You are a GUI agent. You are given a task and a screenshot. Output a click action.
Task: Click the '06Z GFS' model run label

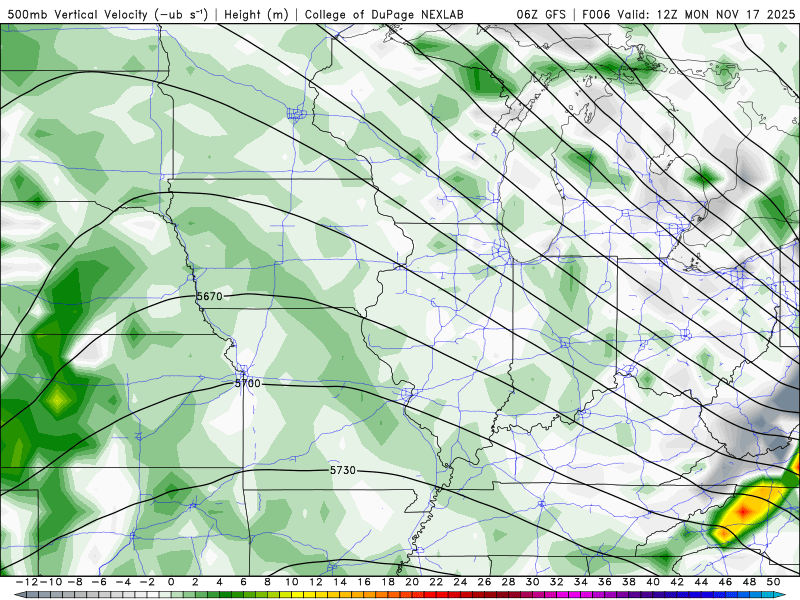tap(541, 14)
